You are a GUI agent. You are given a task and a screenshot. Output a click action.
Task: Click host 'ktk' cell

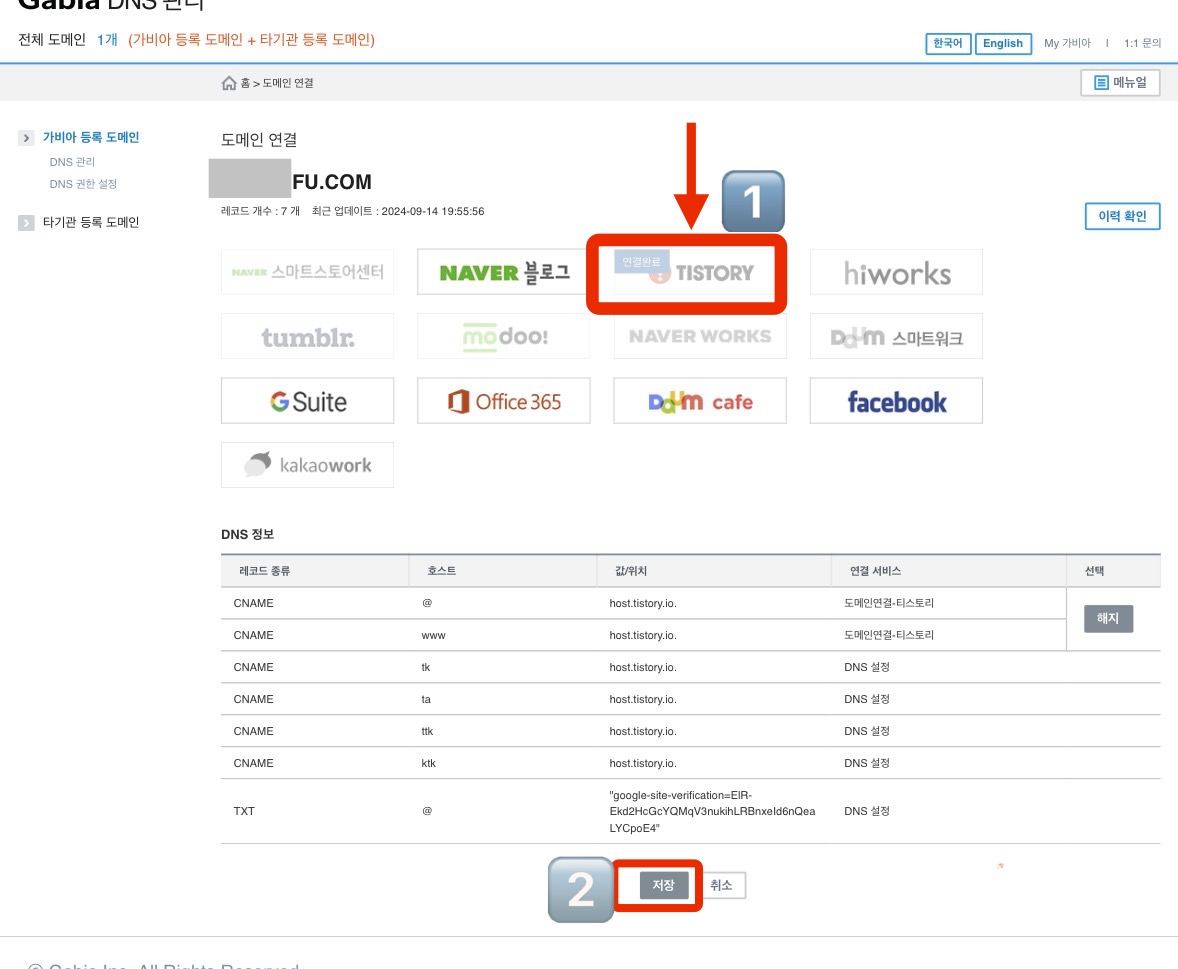[428, 763]
